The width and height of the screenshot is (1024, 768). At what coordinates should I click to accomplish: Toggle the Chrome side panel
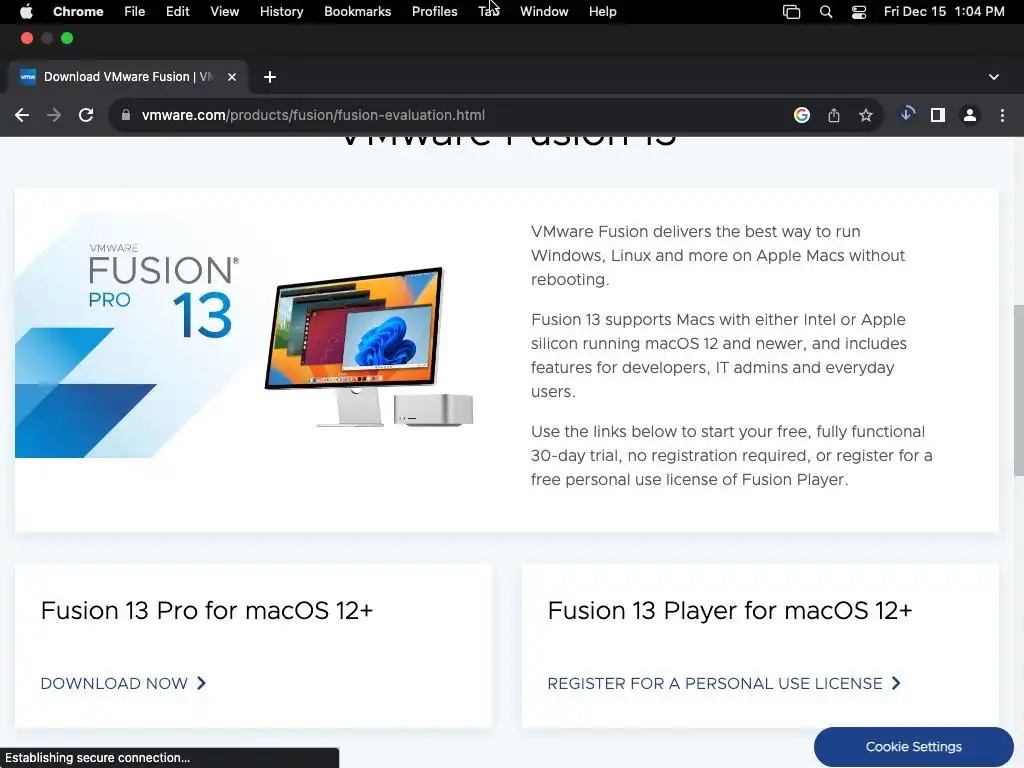(x=938, y=115)
